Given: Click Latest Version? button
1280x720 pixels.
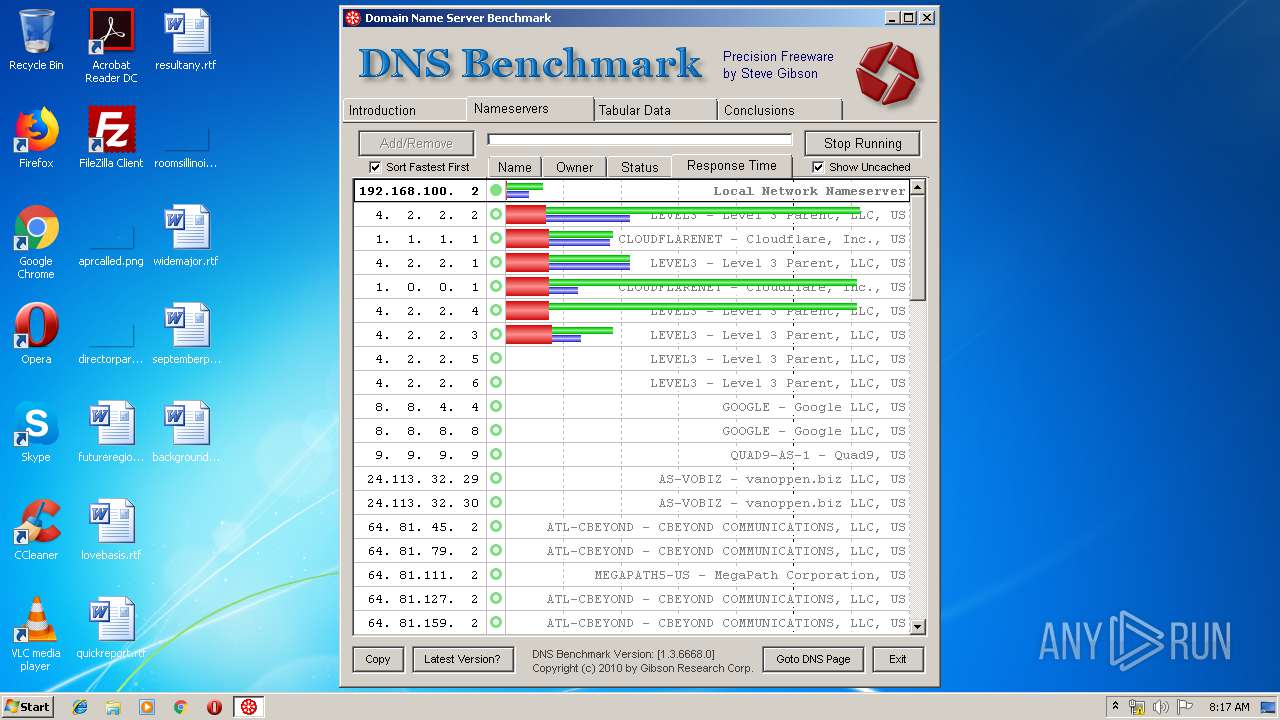Looking at the screenshot, I should coord(461,659).
